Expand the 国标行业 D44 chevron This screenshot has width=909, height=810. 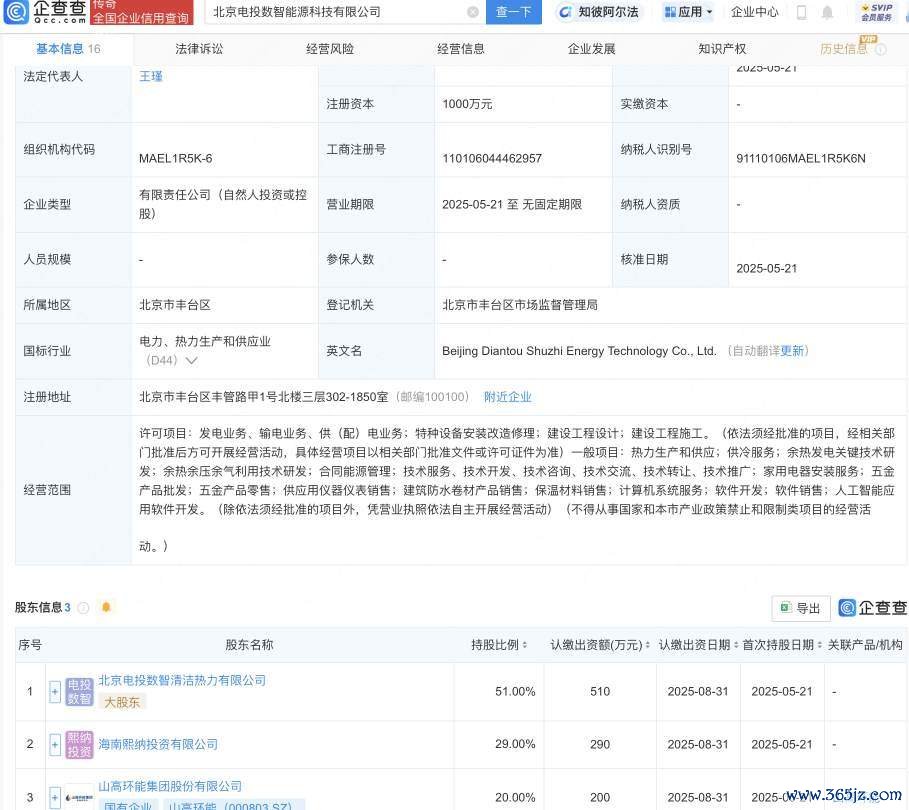click(x=191, y=360)
